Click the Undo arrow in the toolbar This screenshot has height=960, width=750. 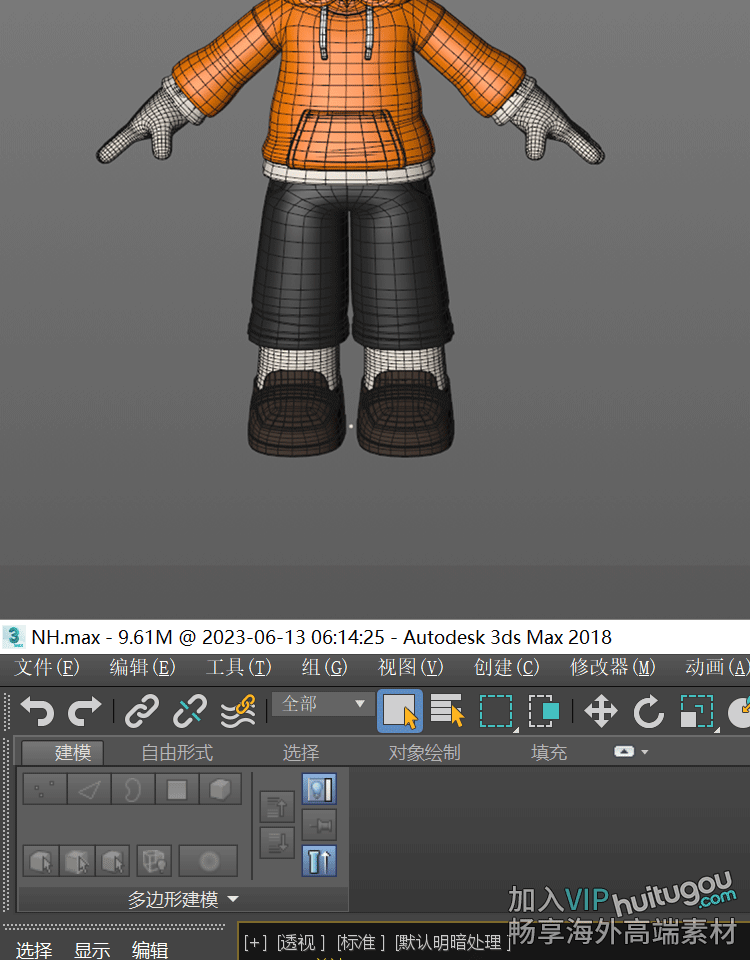pos(37,712)
